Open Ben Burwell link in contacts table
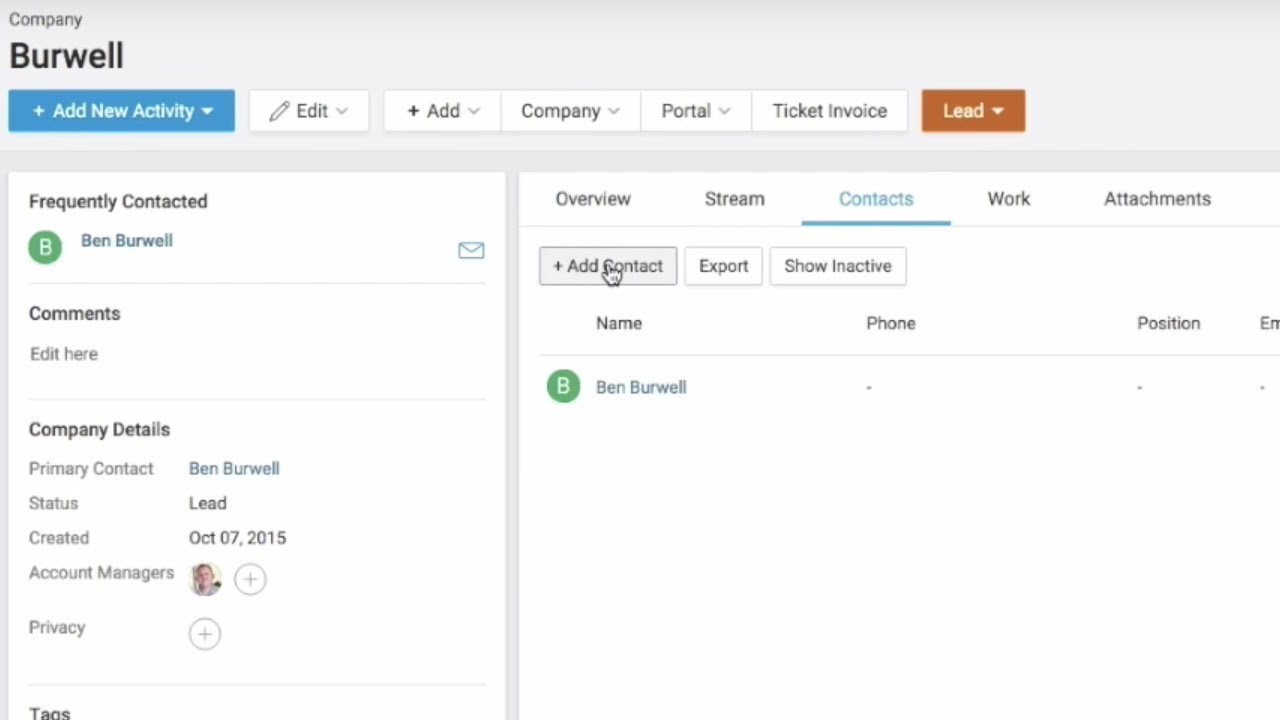 click(641, 387)
